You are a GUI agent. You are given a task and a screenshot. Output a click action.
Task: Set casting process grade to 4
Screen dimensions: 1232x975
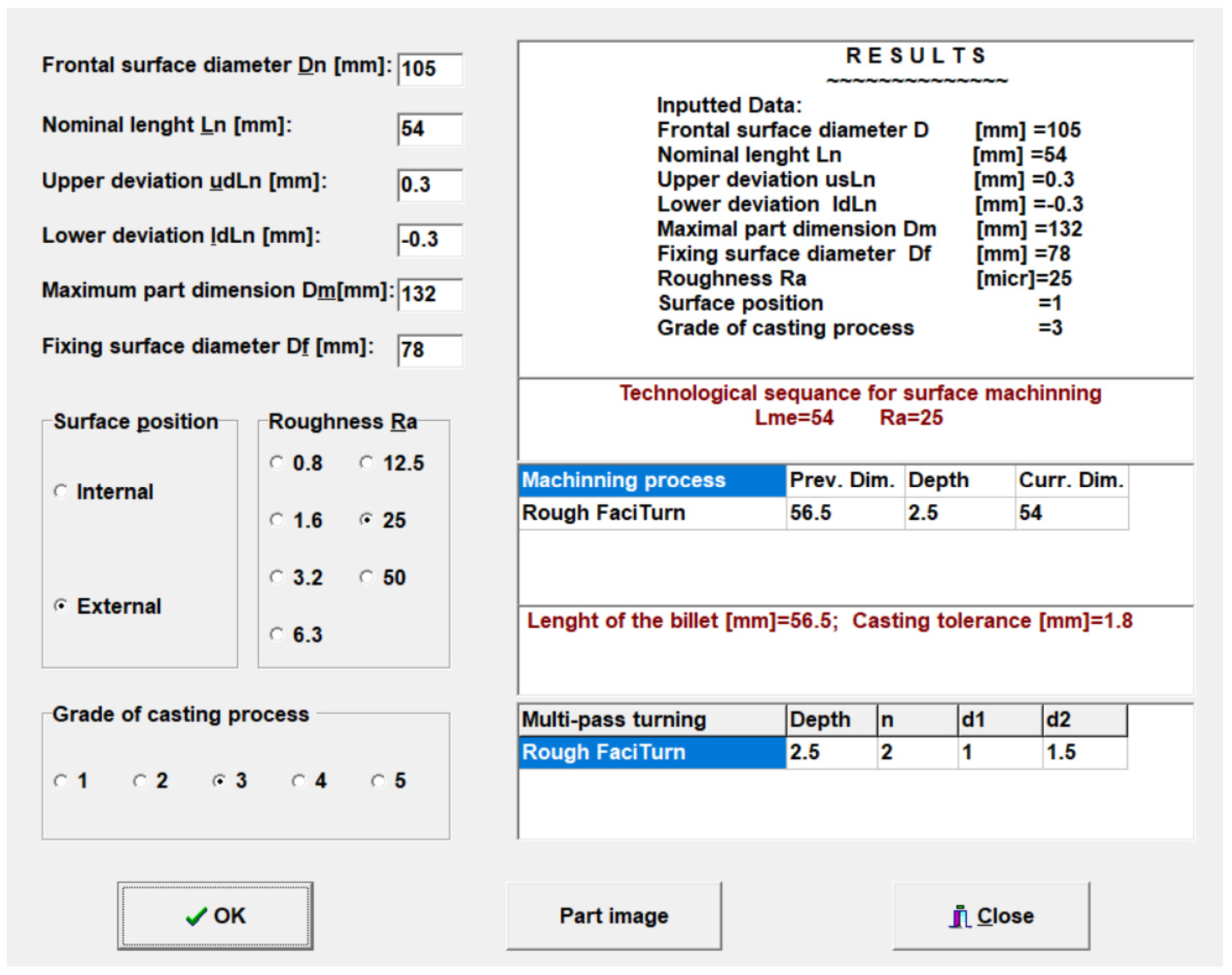[x=298, y=781]
